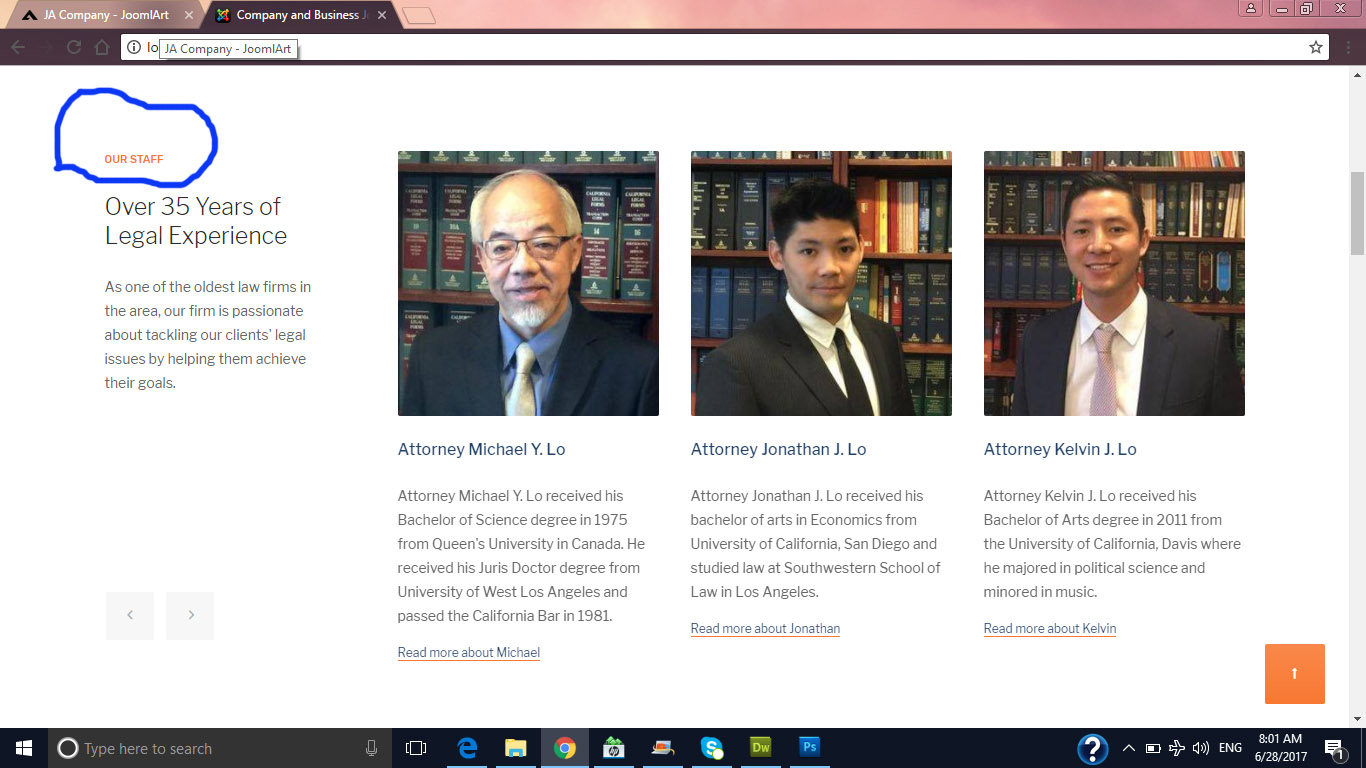The height and width of the screenshot is (768, 1366).
Task: Open the Read more about Kelvin link
Action: pyautogui.click(x=1050, y=629)
